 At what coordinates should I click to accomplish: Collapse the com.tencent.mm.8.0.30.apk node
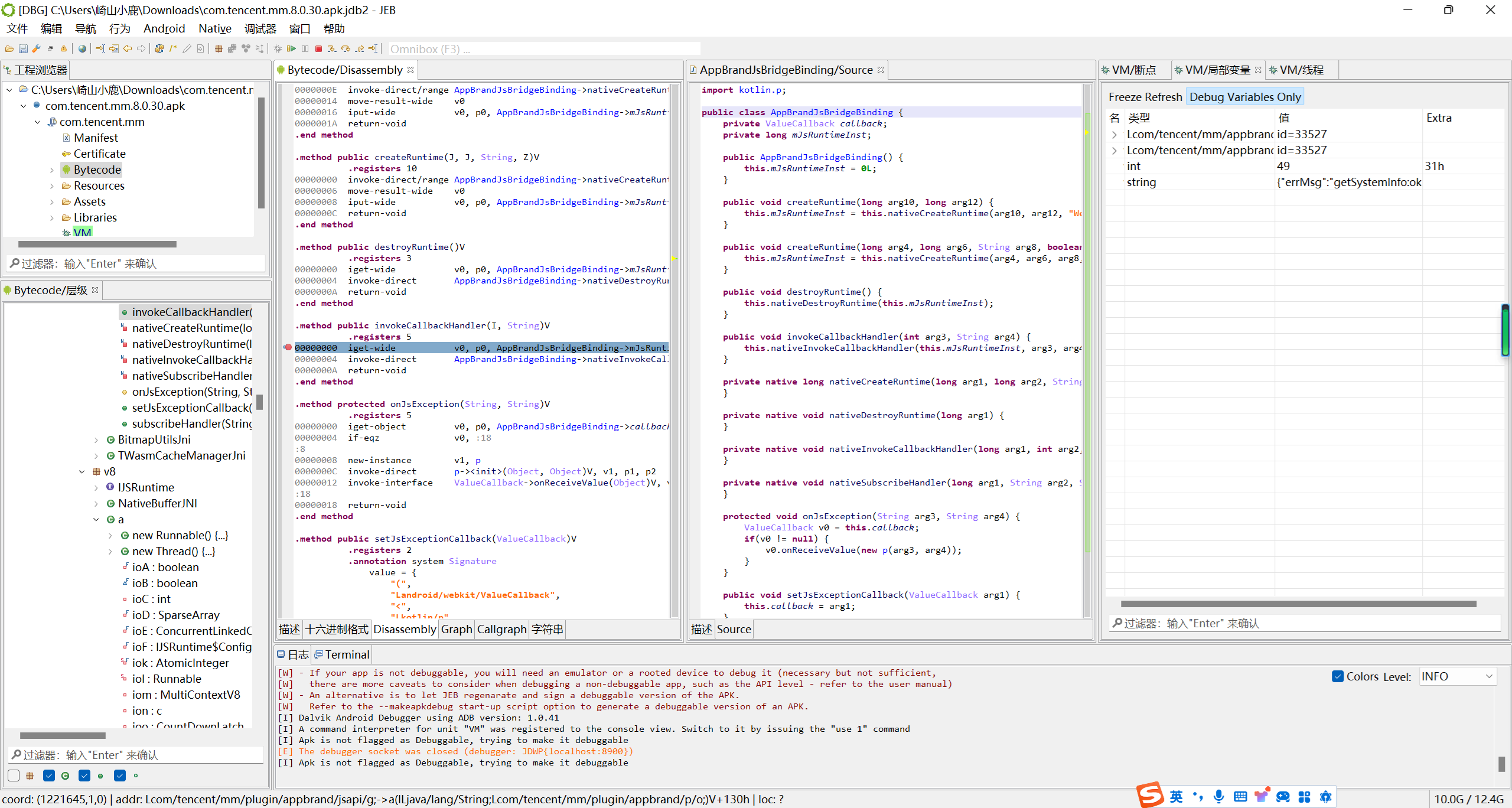point(24,106)
